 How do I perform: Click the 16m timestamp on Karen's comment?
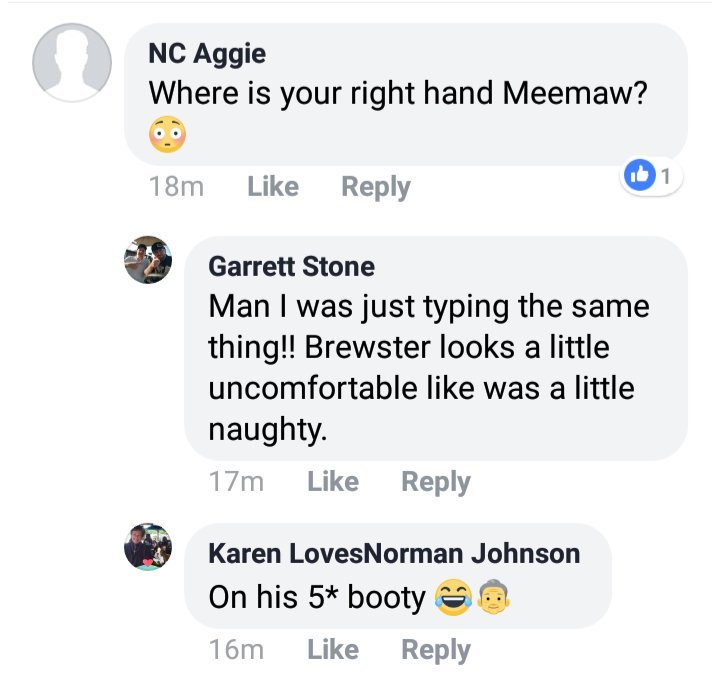click(x=236, y=649)
